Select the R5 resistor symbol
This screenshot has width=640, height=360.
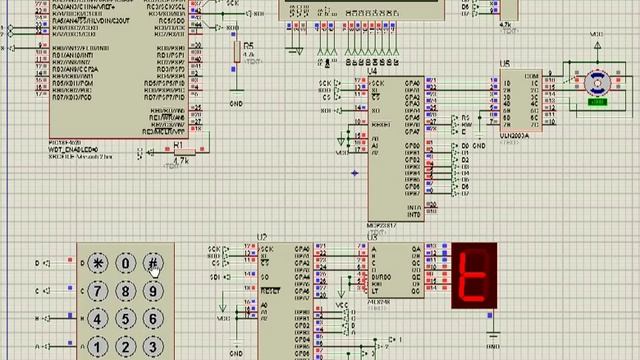tap(237, 52)
